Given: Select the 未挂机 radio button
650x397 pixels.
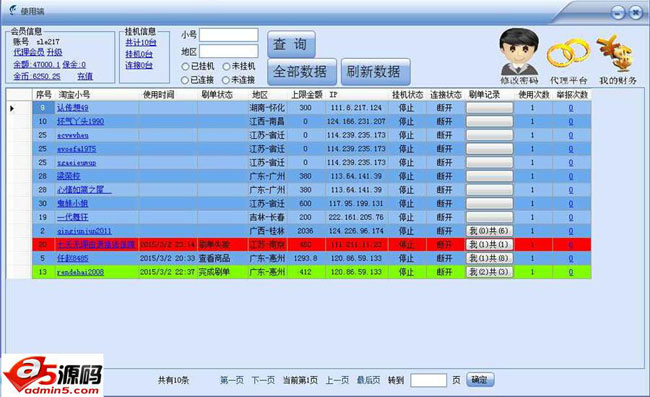Looking at the screenshot, I should (x=226, y=66).
